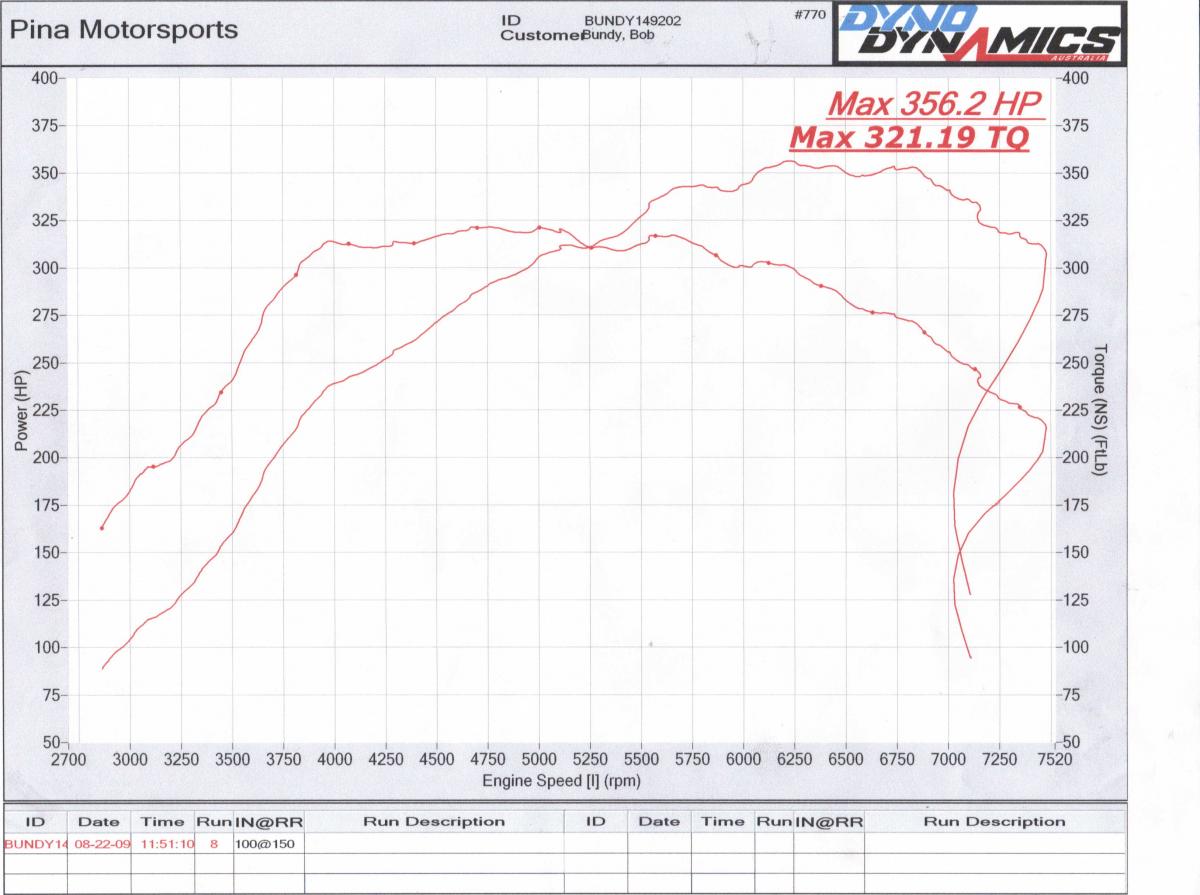Image resolution: width=1200 pixels, height=895 pixels.
Task: Click the 6250 rpm axis tick label
Action: click(794, 761)
